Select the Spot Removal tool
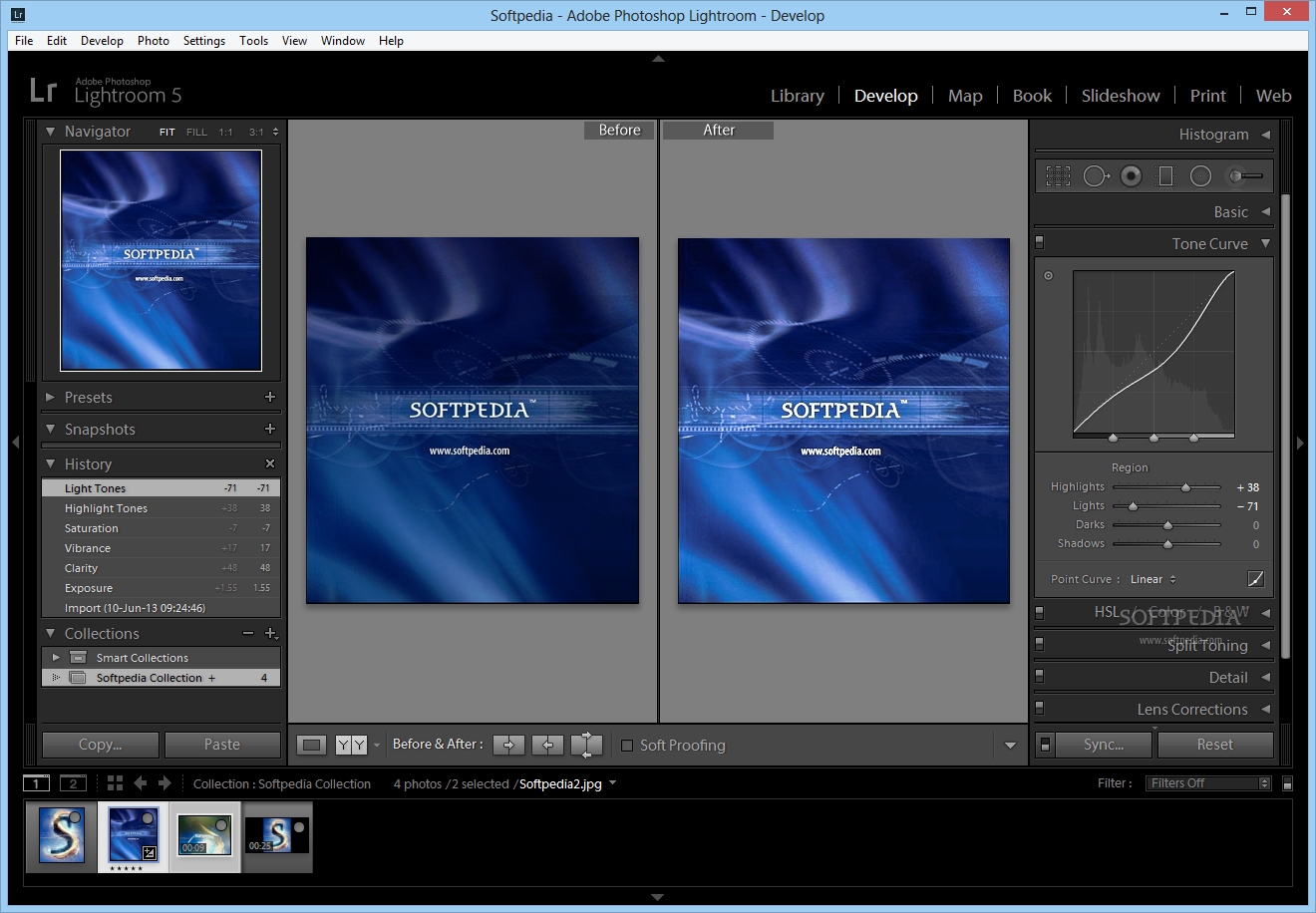 tap(1096, 176)
